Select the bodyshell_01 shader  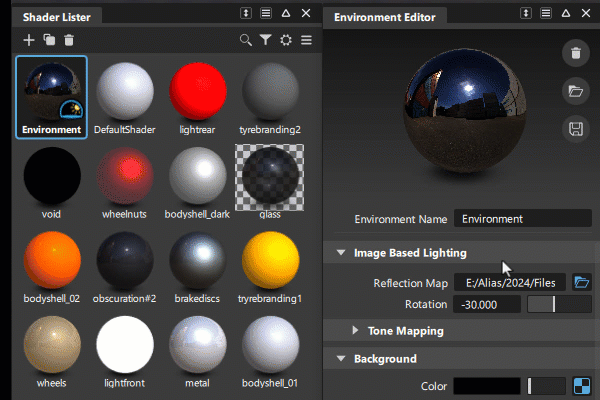tap(271, 344)
